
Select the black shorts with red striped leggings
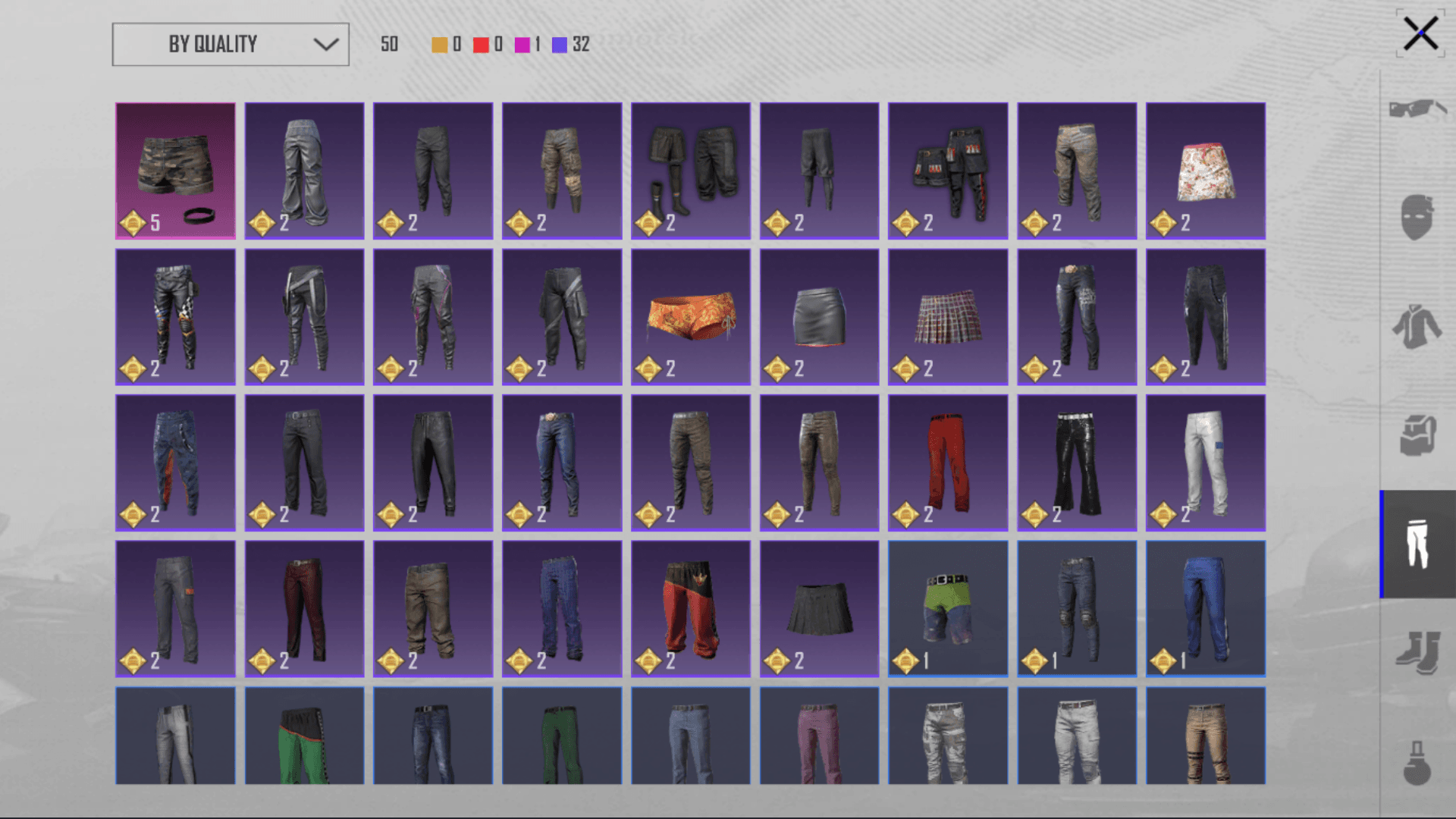(948, 171)
